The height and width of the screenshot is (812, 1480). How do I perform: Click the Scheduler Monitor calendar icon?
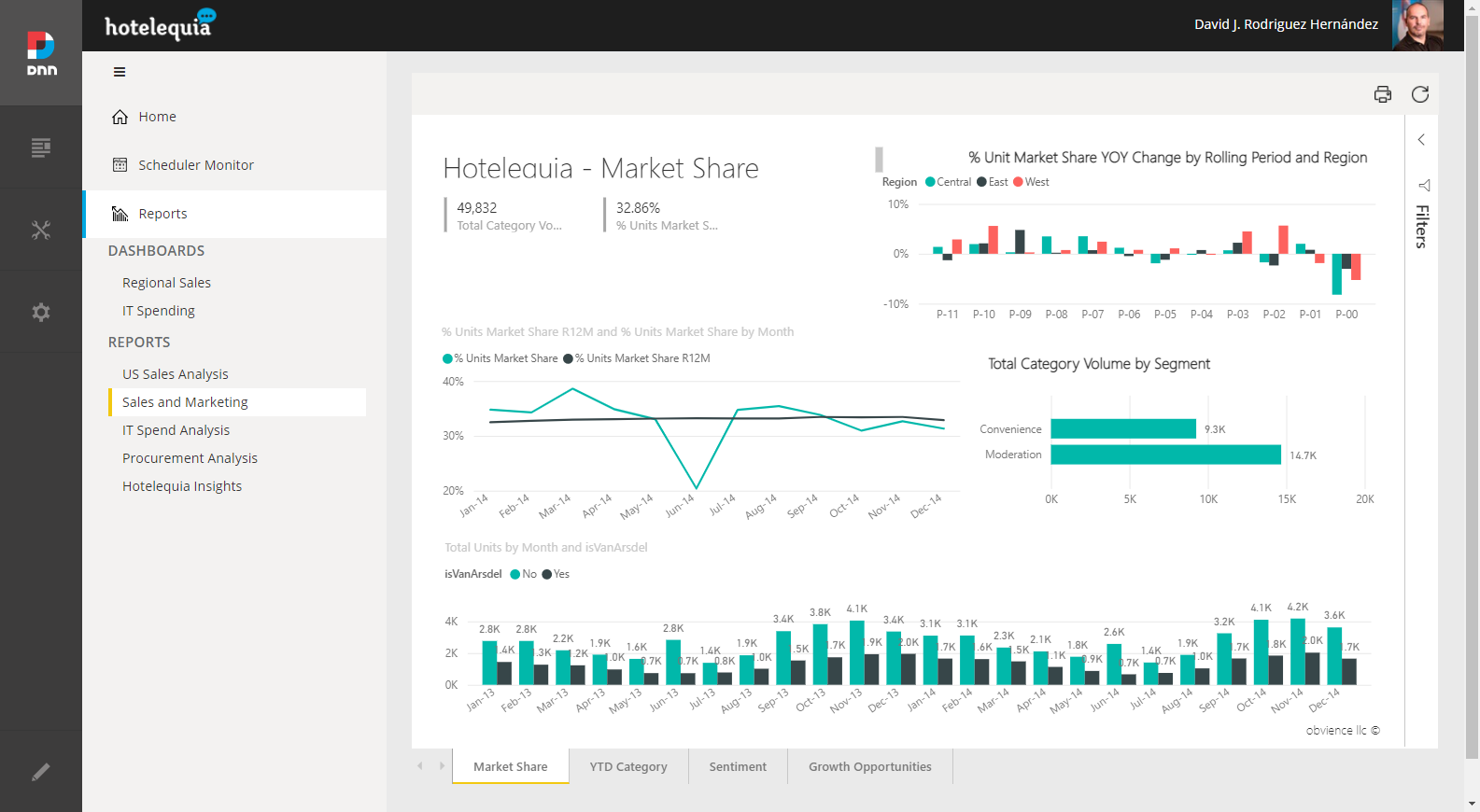coord(120,165)
